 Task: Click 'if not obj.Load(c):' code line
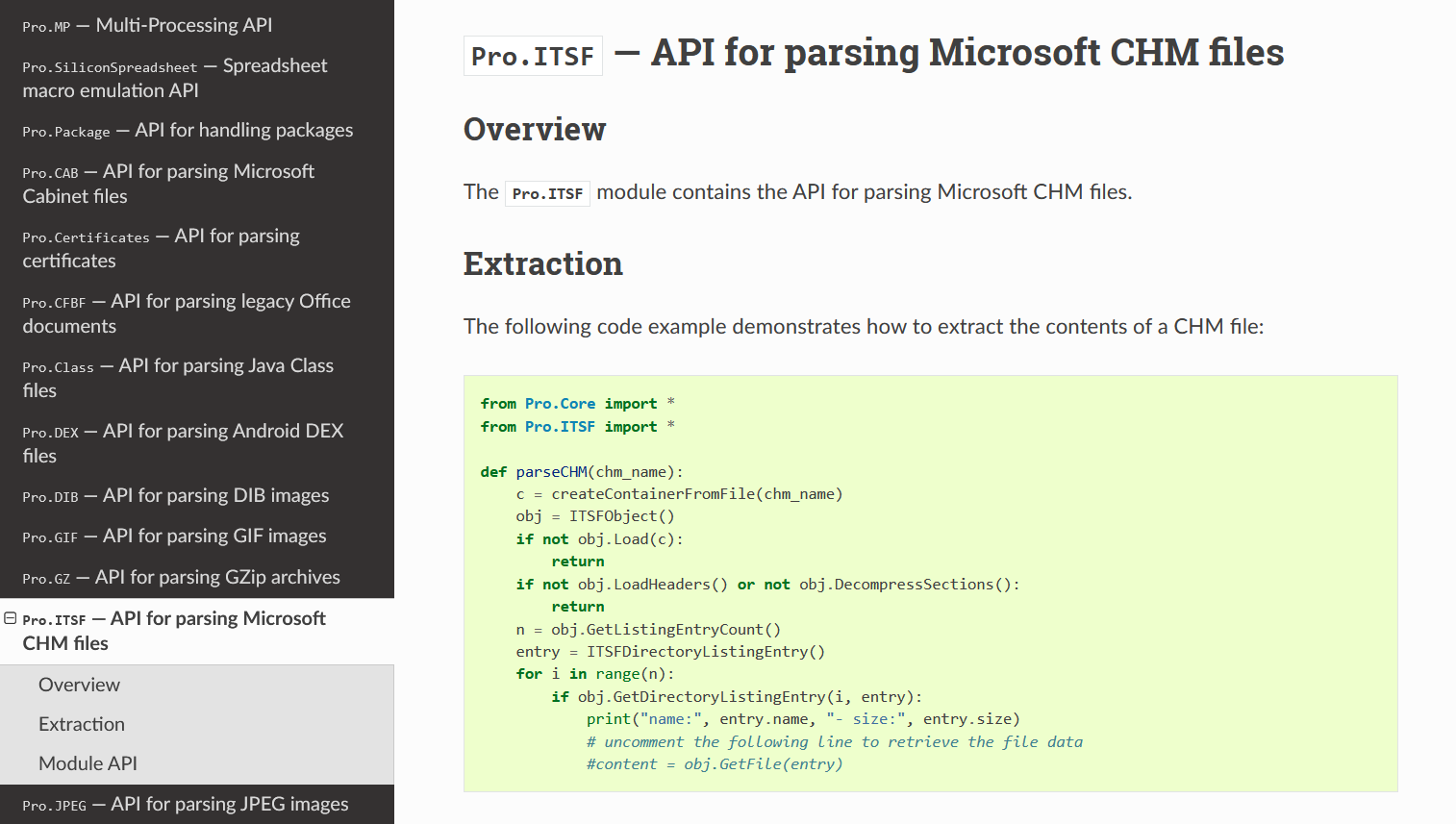coord(600,539)
